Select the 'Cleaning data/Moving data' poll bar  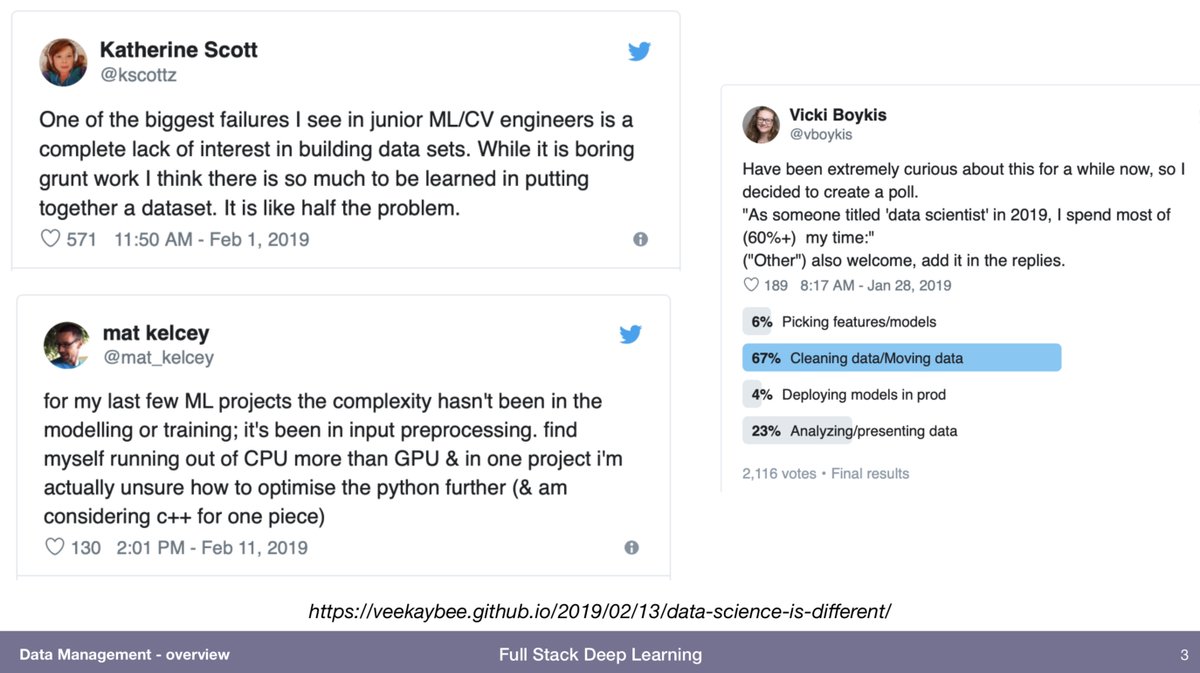[900, 358]
